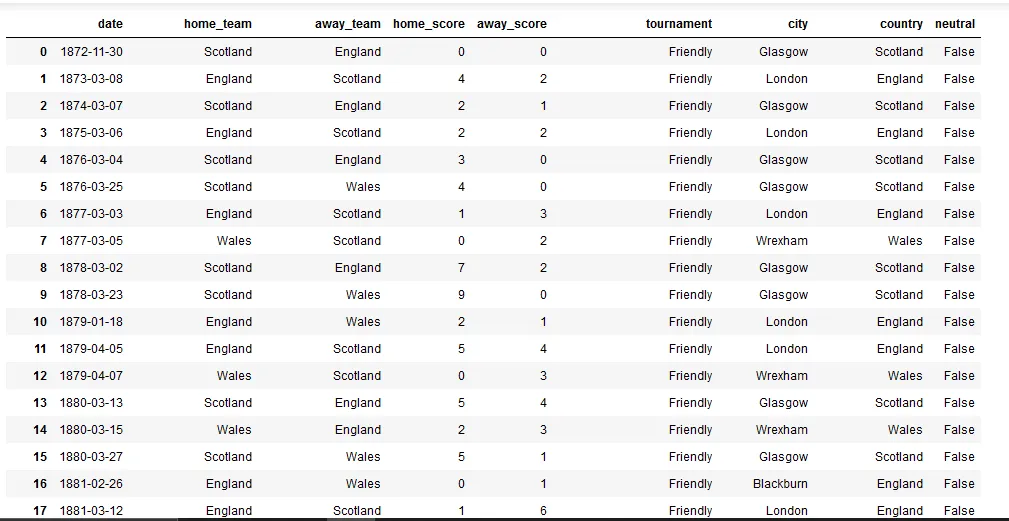Select the date cell 1881-02-26

click(x=92, y=484)
